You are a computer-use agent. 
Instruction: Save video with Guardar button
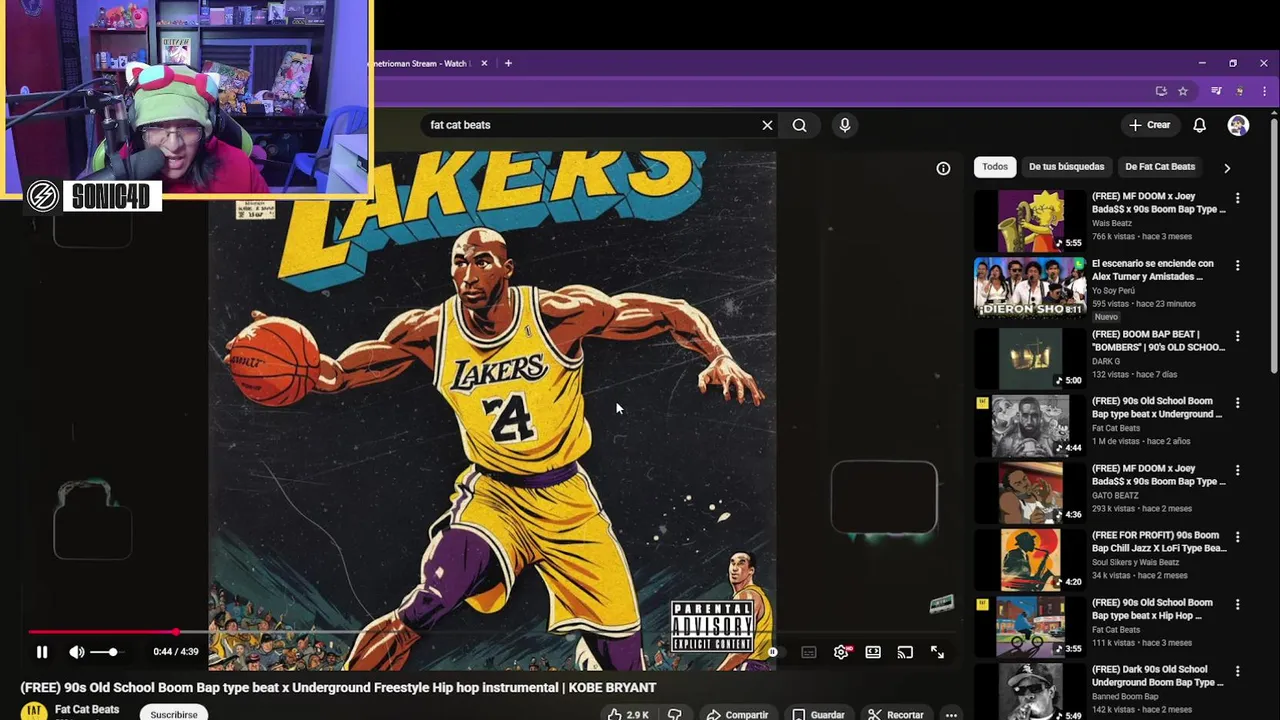point(818,714)
